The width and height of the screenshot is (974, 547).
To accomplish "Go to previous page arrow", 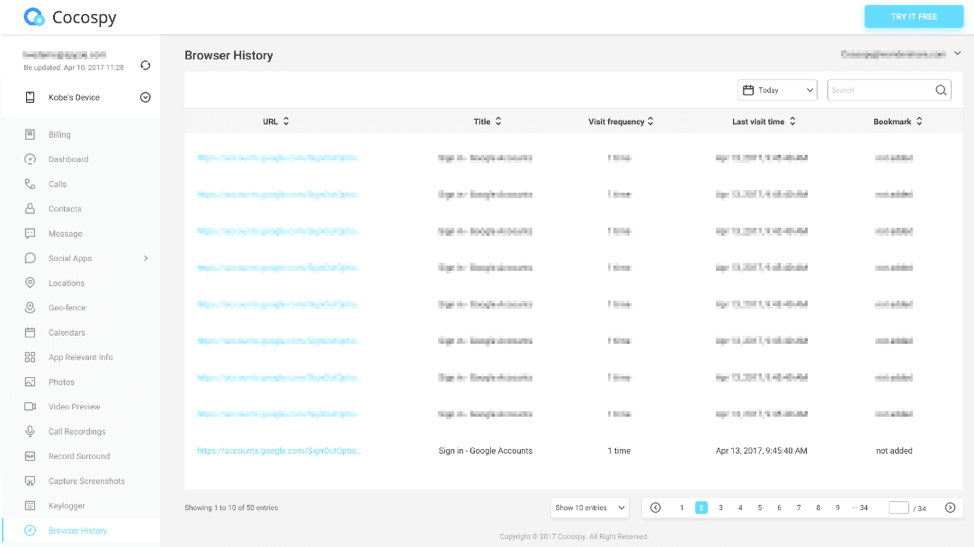I will pyautogui.click(x=655, y=508).
